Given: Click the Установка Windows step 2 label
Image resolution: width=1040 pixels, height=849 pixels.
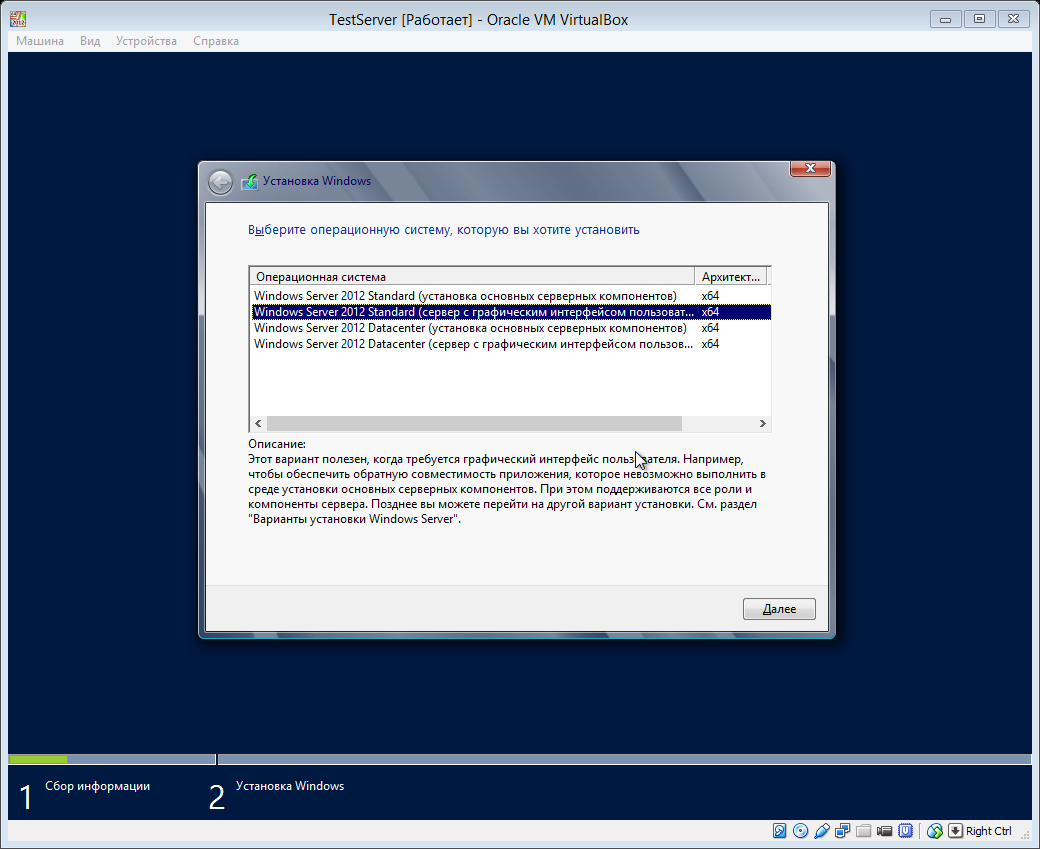Looking at the screenshot, I should [290, 786].
